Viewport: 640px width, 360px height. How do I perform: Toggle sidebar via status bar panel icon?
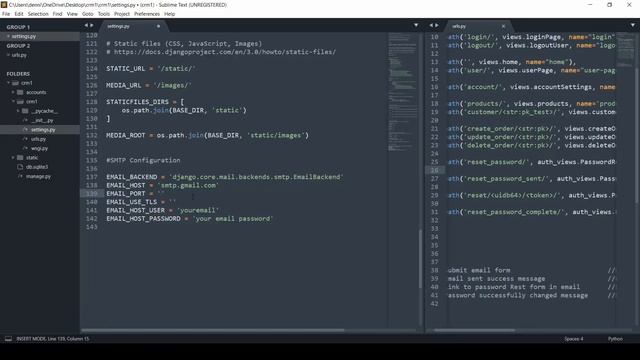pyautogui.click(x=8, y=339)
